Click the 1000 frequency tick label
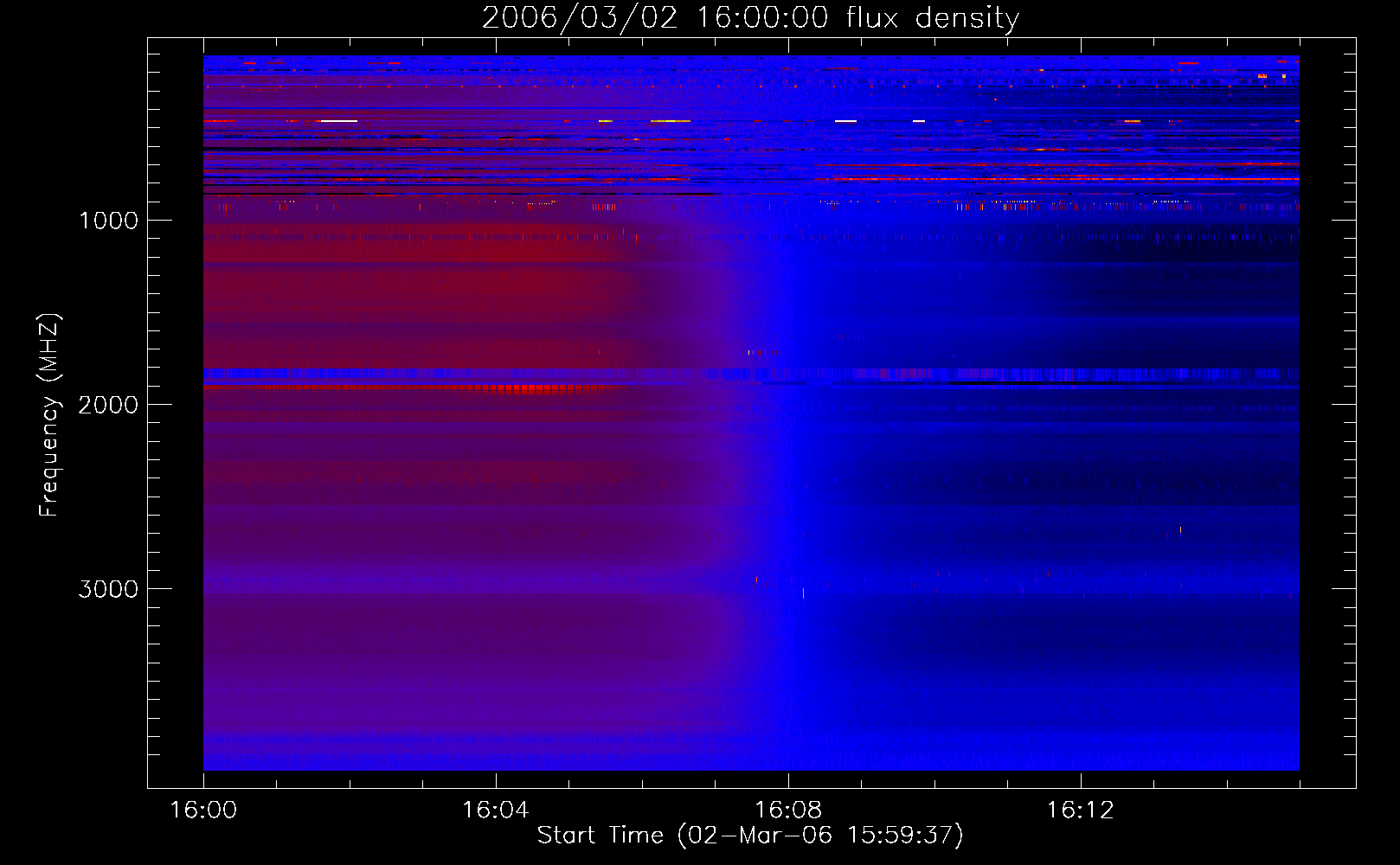The image size is (1400, 865). coord(108,221)
